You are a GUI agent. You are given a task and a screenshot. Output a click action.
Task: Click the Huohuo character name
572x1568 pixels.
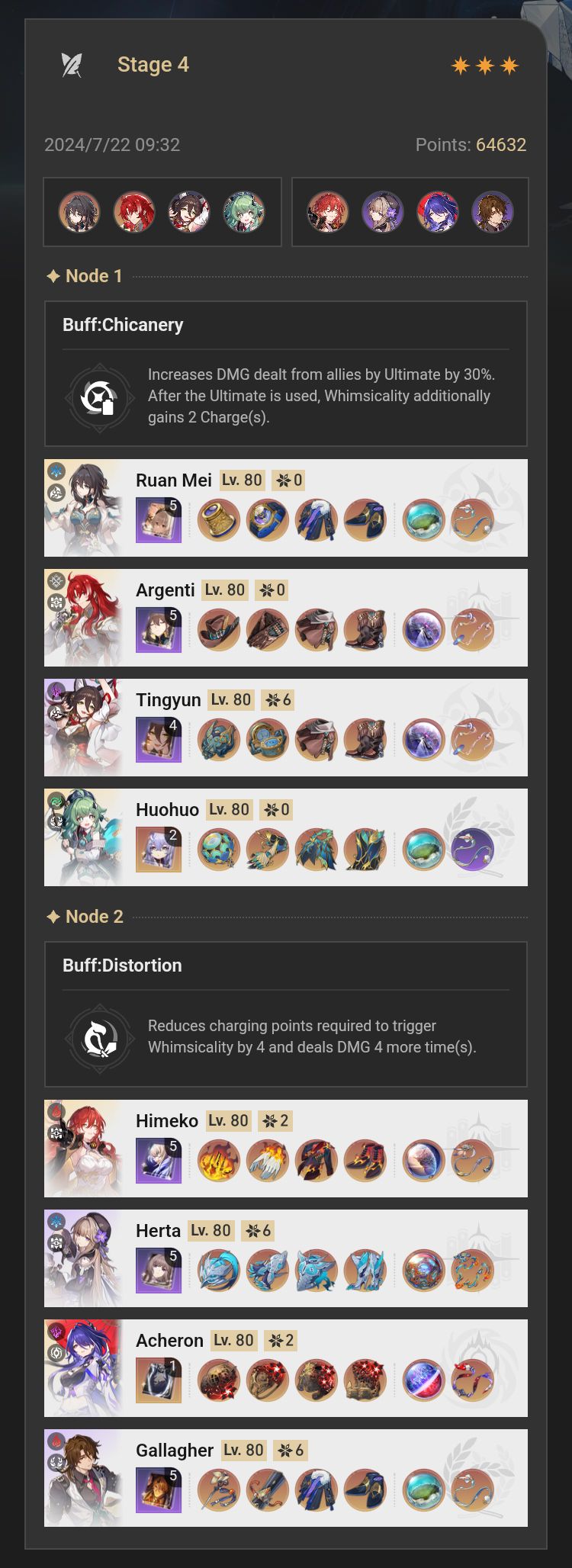(x=167, y=810)
